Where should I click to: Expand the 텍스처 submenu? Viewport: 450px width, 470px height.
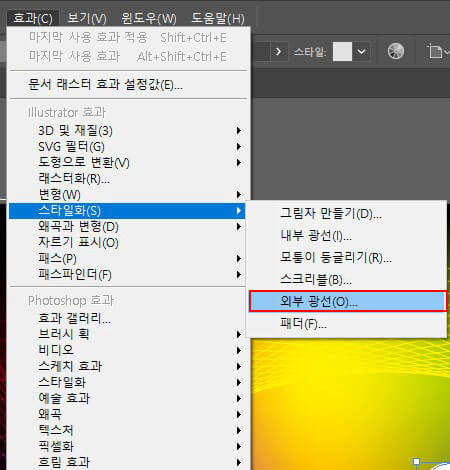[128, 430]
